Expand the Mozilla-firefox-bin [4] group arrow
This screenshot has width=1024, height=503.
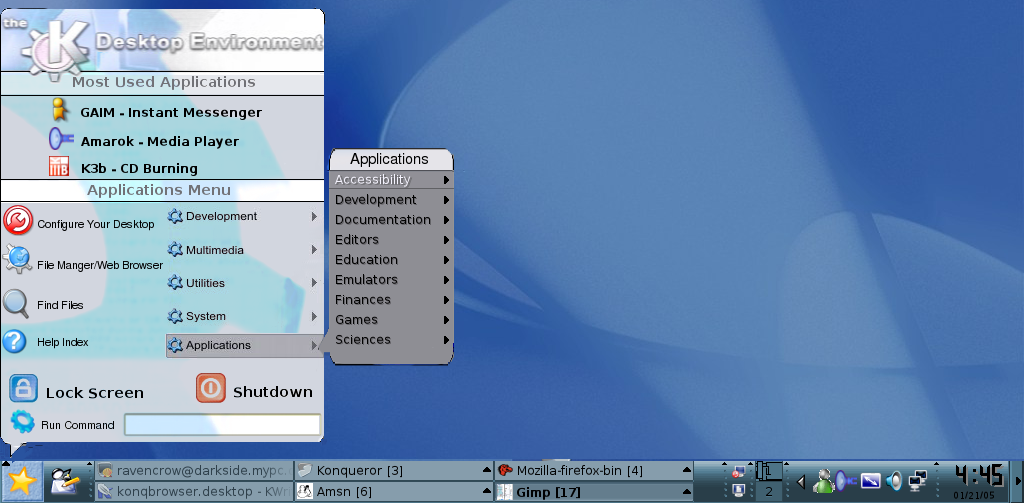[x=686, y=470]
